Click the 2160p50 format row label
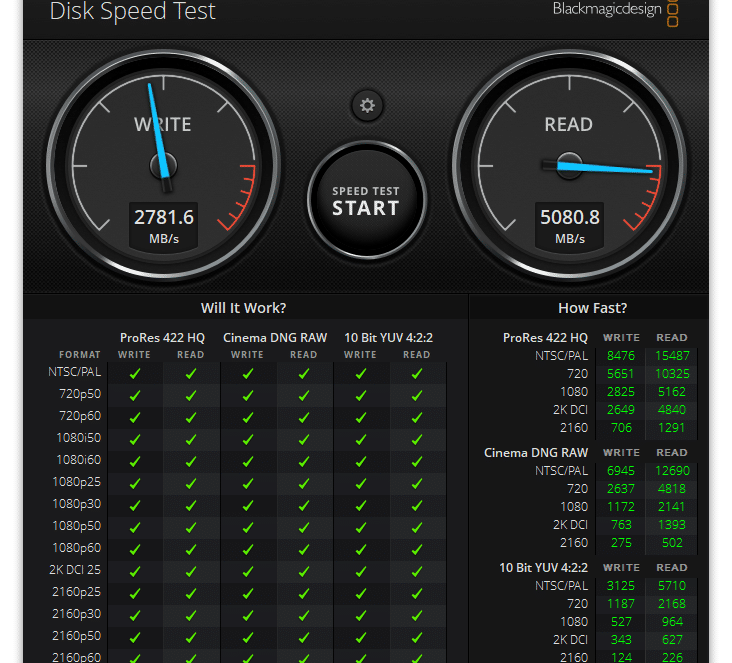Image resolution: width=732 pixels, height=663 pixels. (x=77, y=636)
